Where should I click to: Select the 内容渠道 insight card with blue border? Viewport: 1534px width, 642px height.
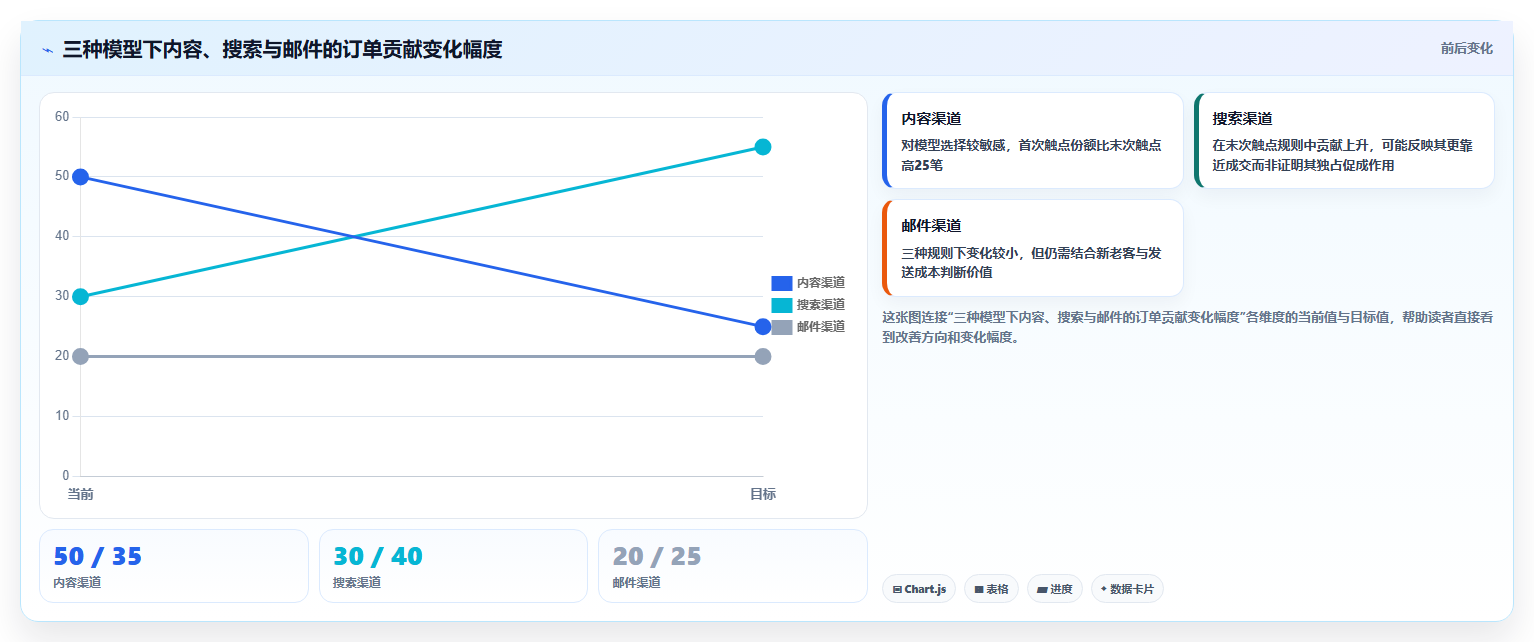(1033, 141)
